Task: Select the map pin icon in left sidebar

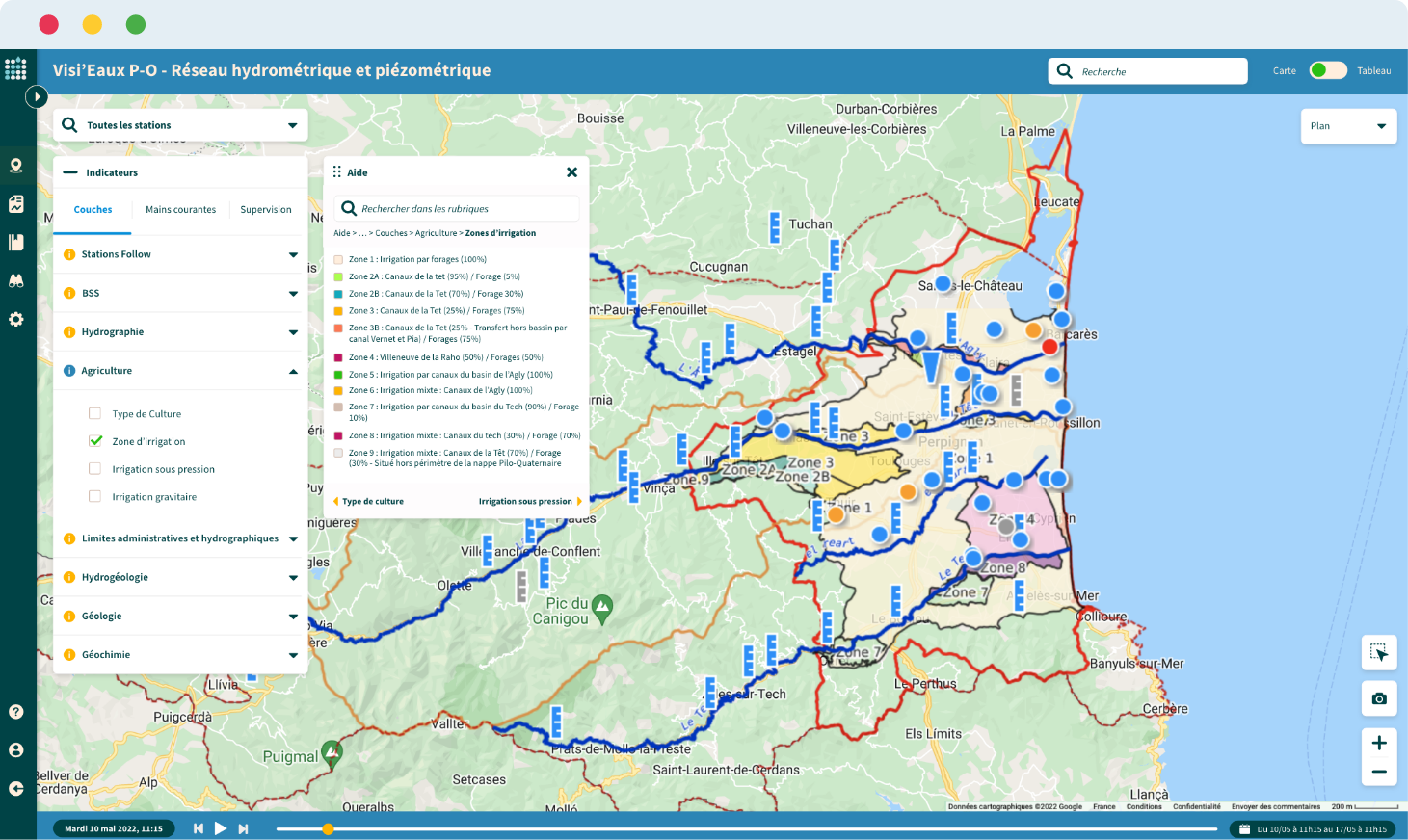Action: coord(16,166)
